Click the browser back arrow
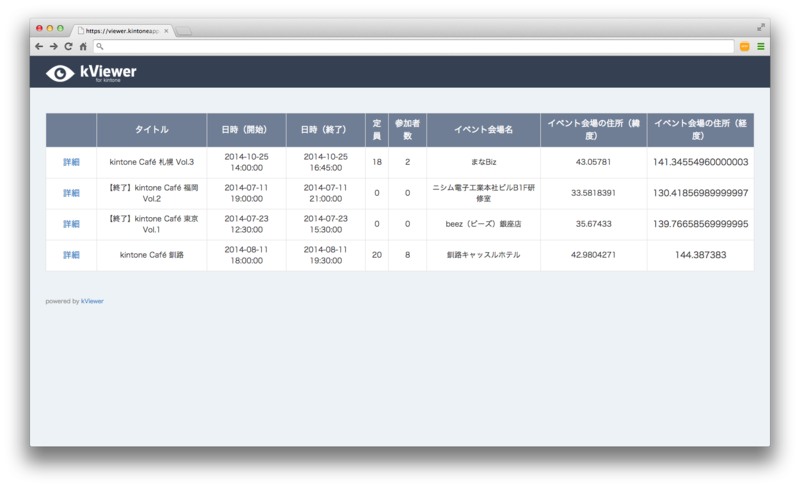The height and width of the screenshot is (488, 800). [x=39, y=46]
